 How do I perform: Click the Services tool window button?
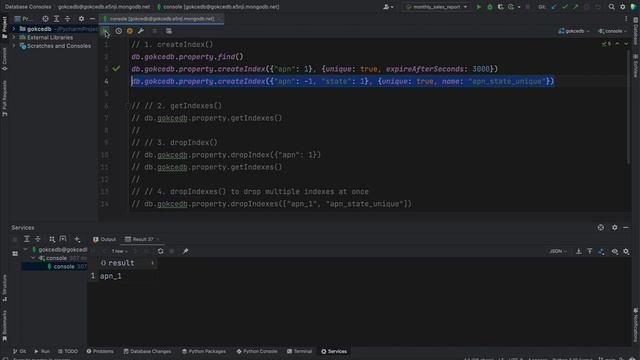click(x=334, y=351)
